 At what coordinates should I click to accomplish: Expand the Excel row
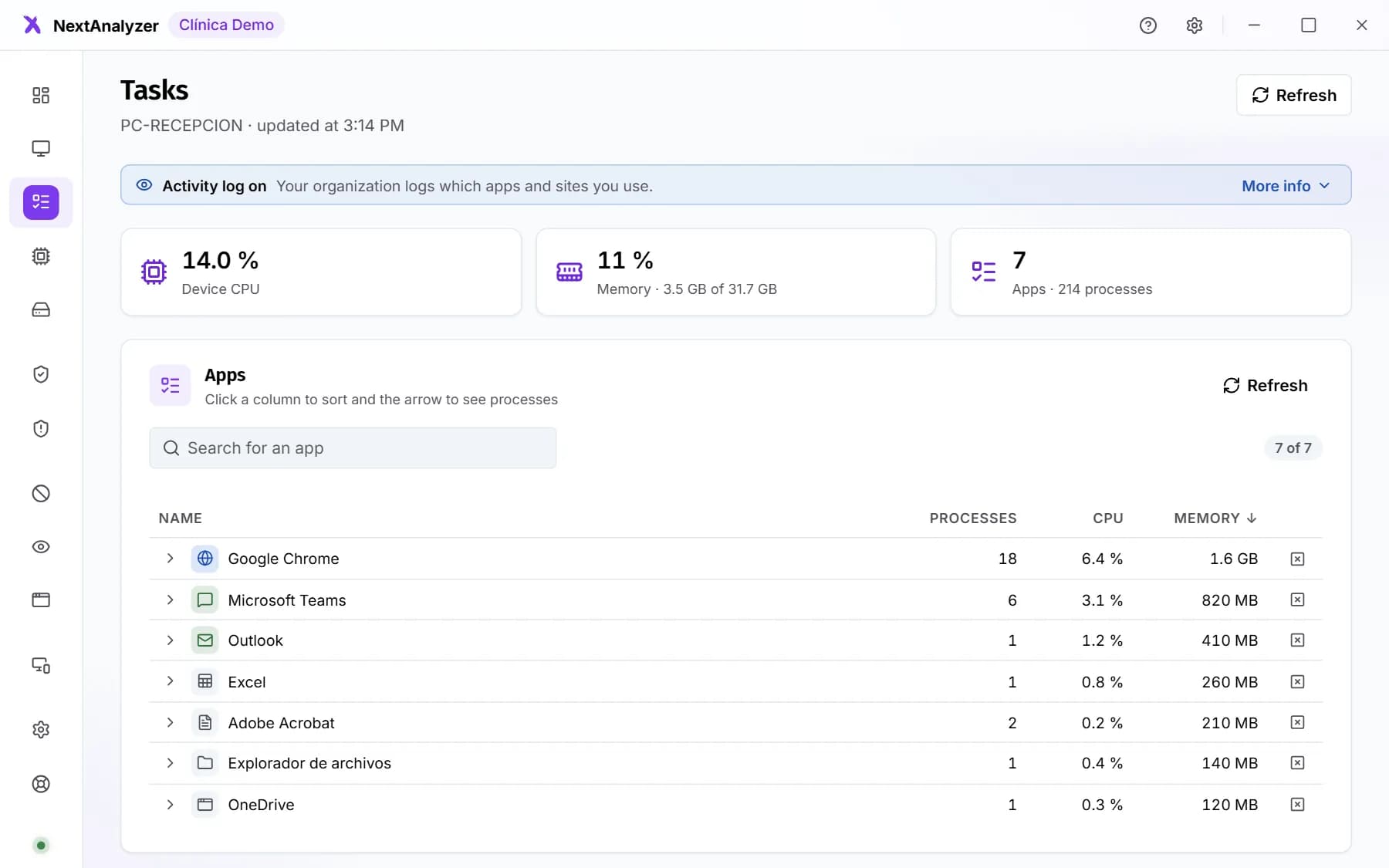tap(170, 681)
